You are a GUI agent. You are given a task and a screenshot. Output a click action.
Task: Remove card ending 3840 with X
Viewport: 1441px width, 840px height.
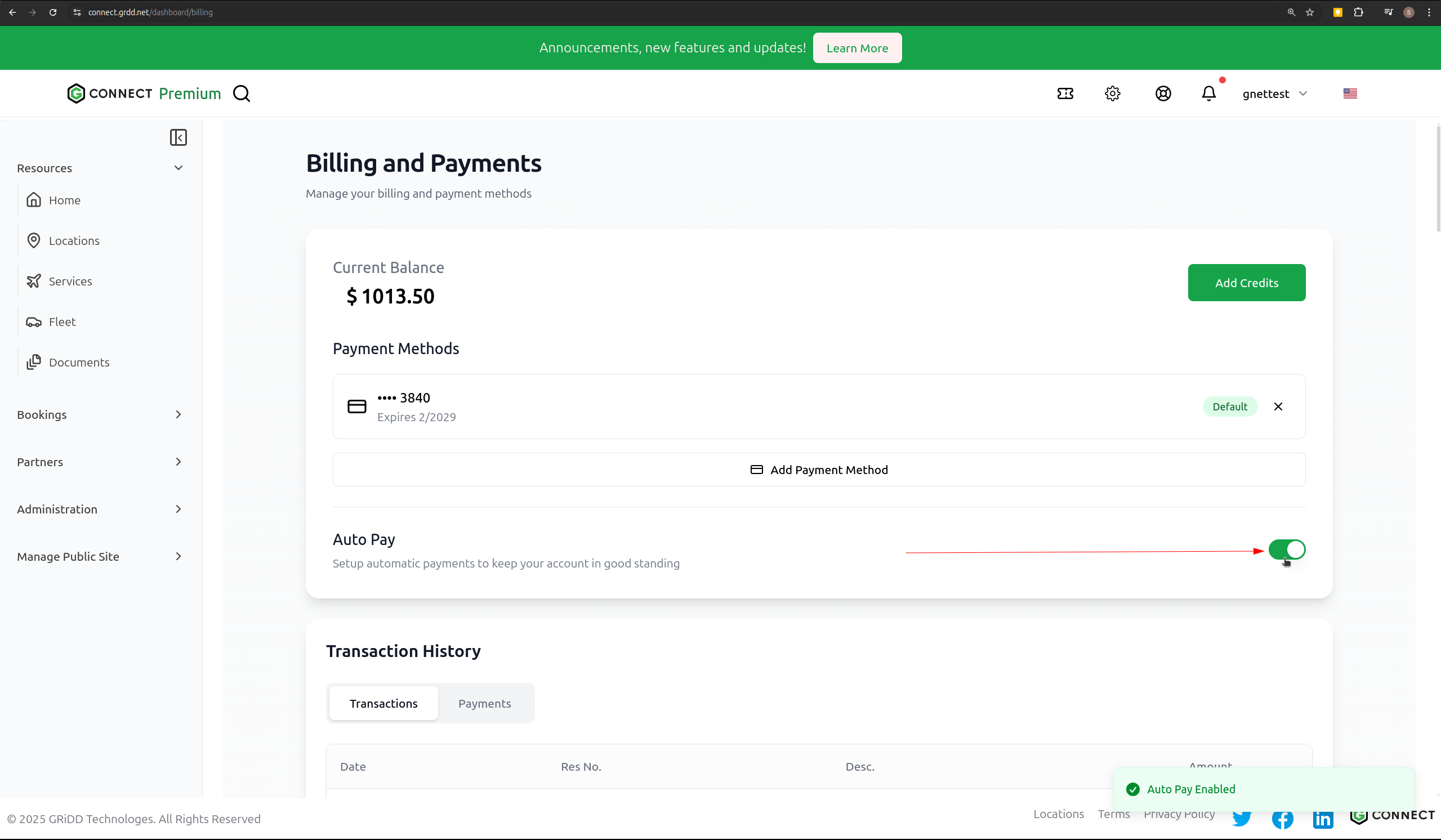(1278, 406)
